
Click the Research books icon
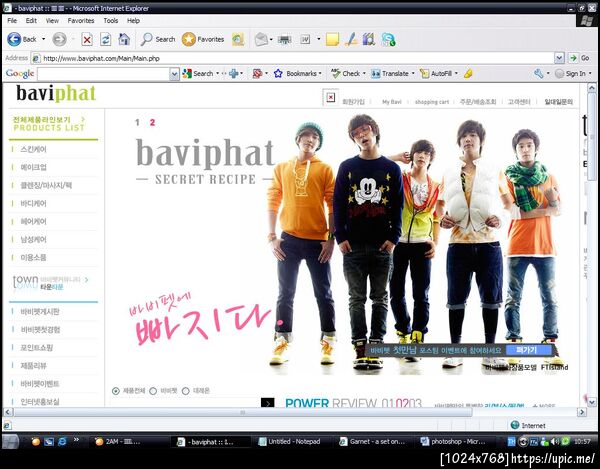[x=369, y=39]
